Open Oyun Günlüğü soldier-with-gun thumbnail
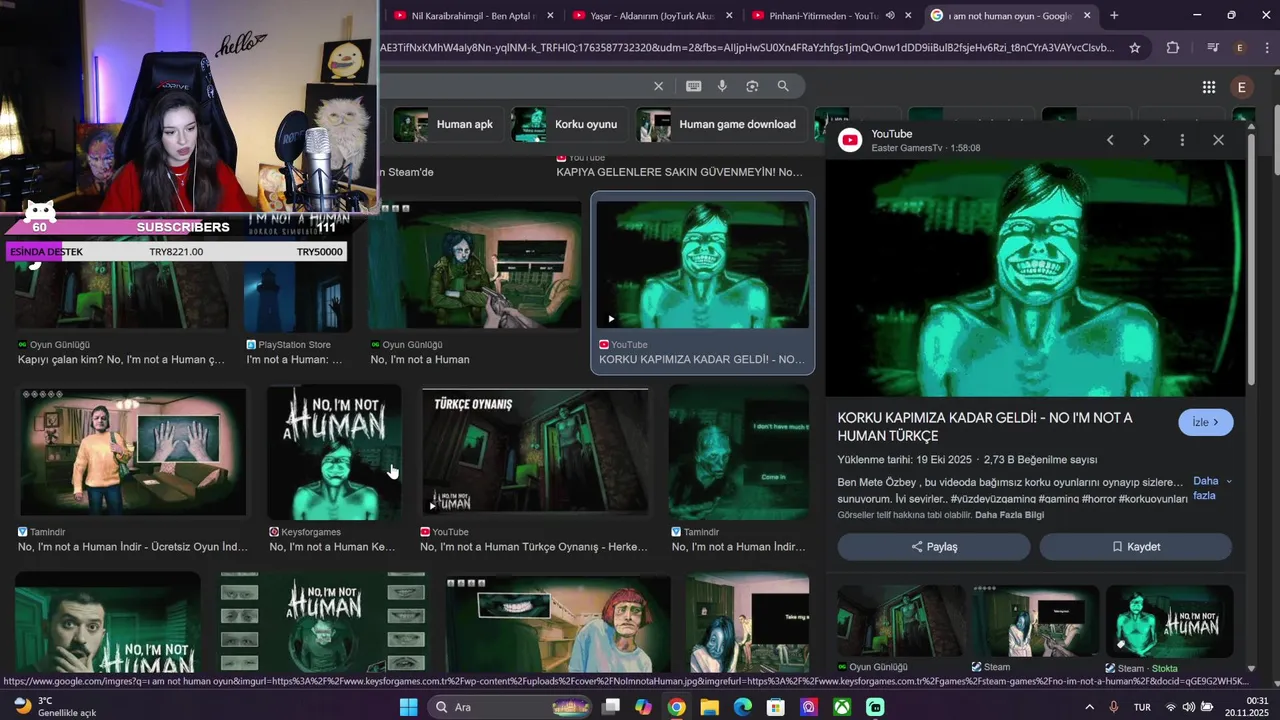The height and width of the screenshot is (720, 1280). pyautogui.click(x=475, y=265)
